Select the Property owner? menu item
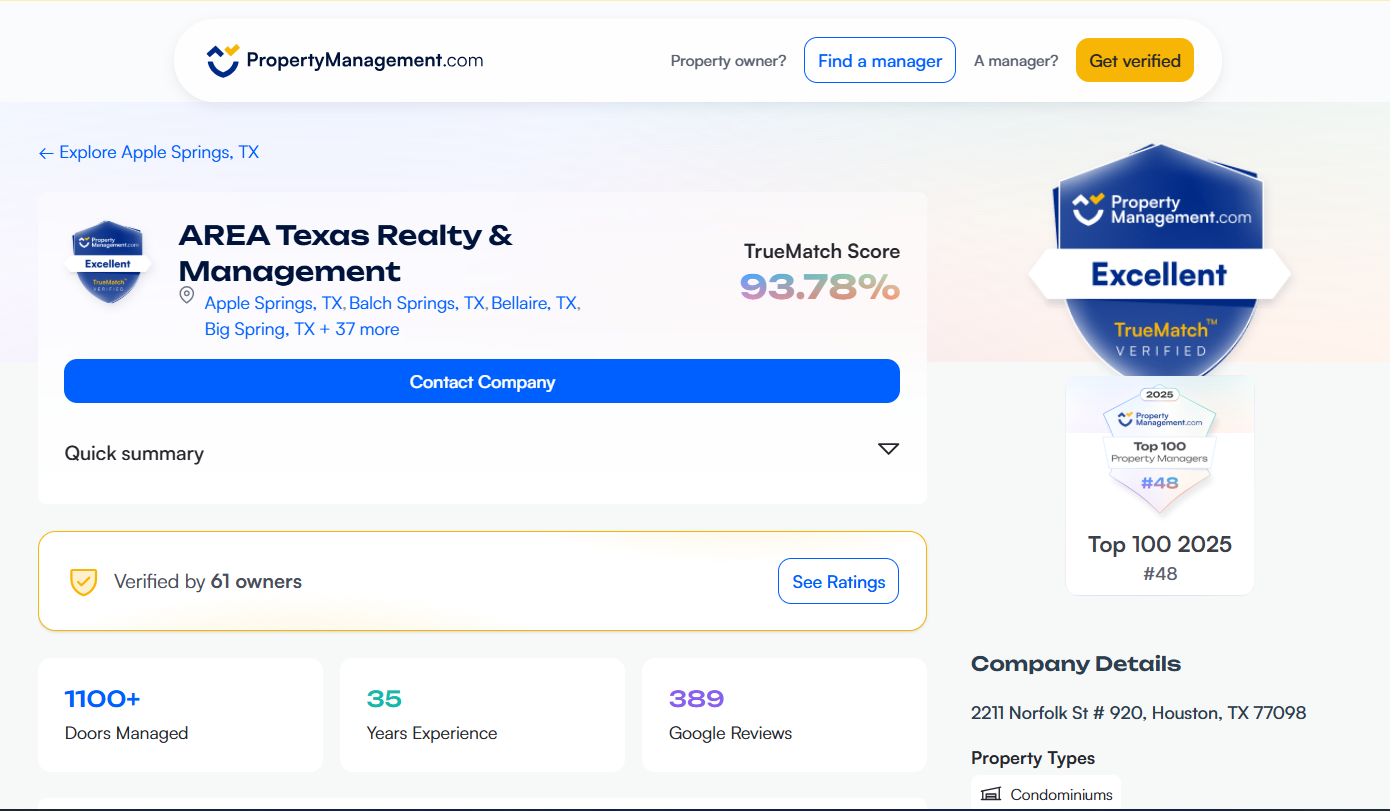This screenshot has width=1390, height=811. pyautogui.click(x=728, y=60)
